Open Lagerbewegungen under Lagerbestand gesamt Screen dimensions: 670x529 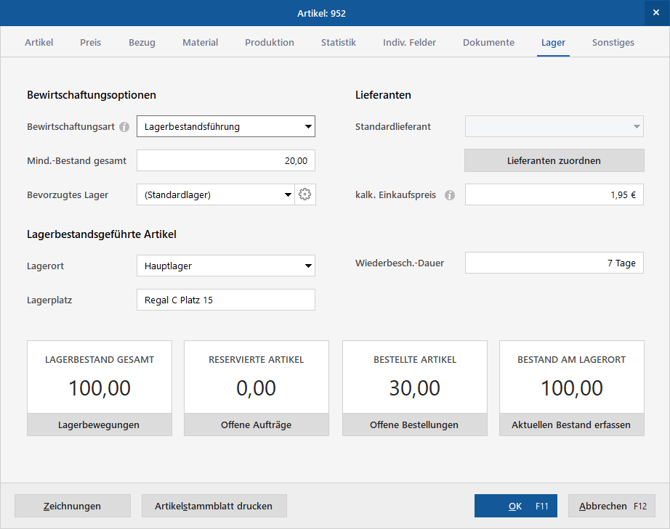(99, 425)
